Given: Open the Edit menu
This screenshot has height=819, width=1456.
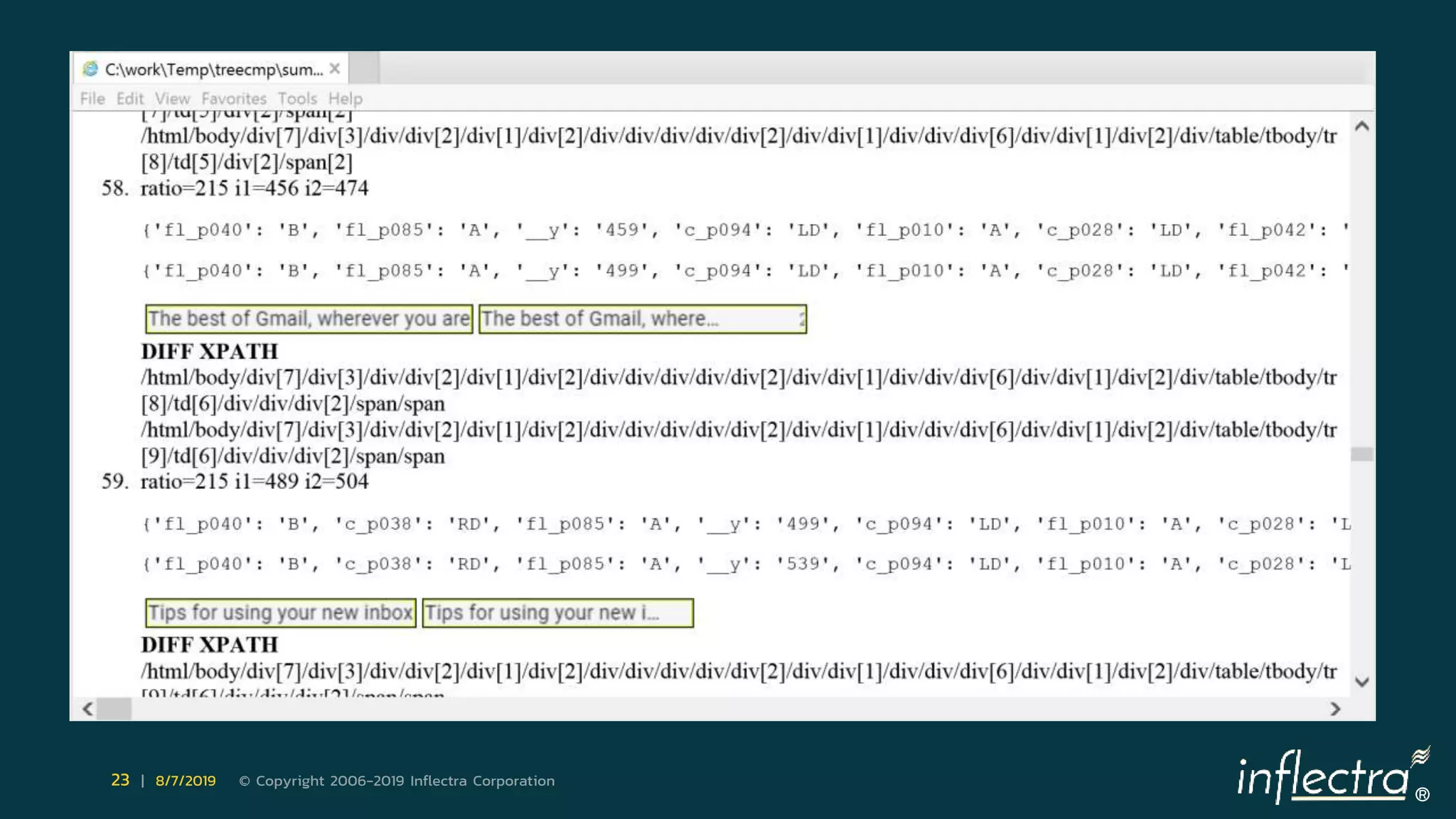Looking at the screenshot, I should [130, 99].
